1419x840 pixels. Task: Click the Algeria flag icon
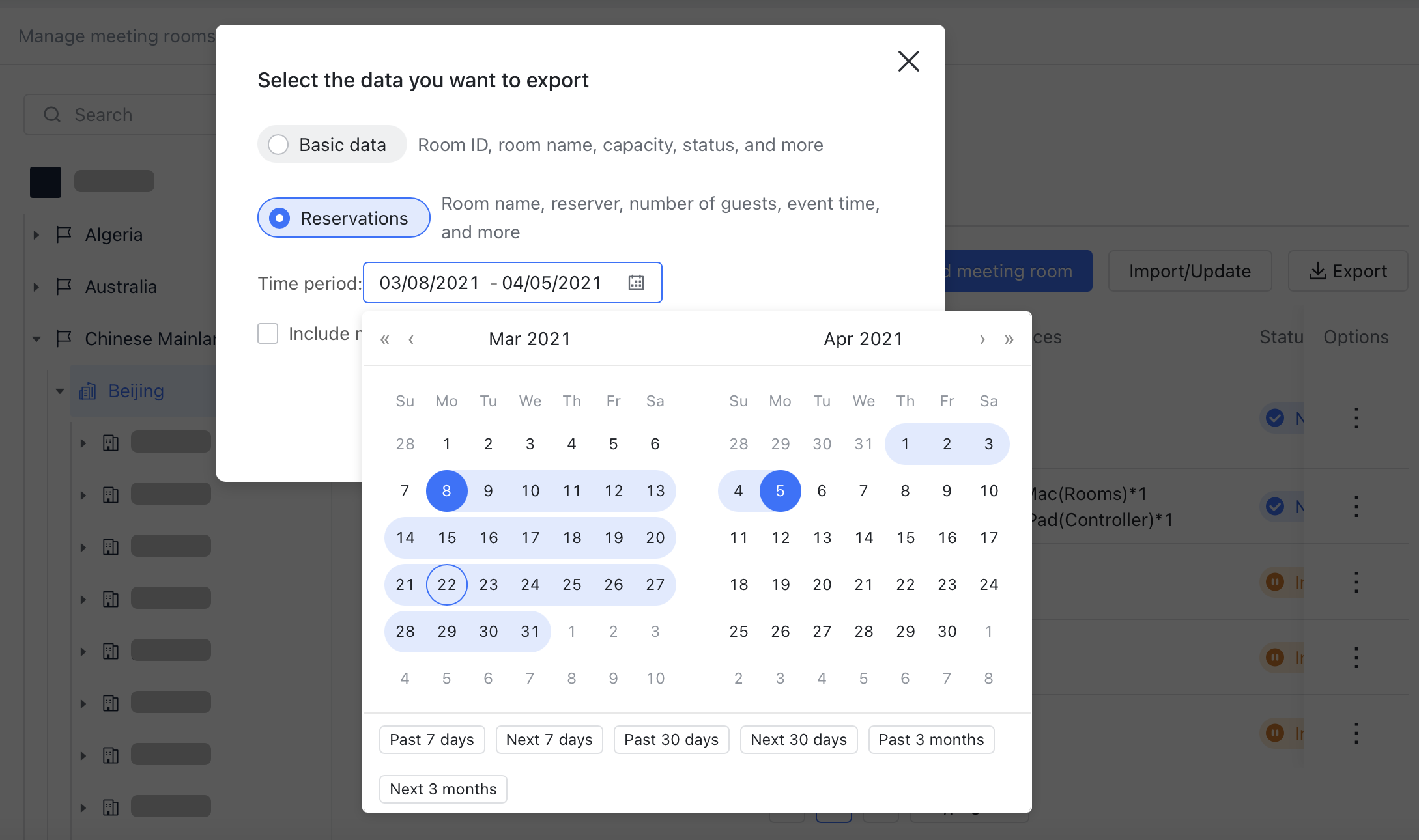coord(64,234)
